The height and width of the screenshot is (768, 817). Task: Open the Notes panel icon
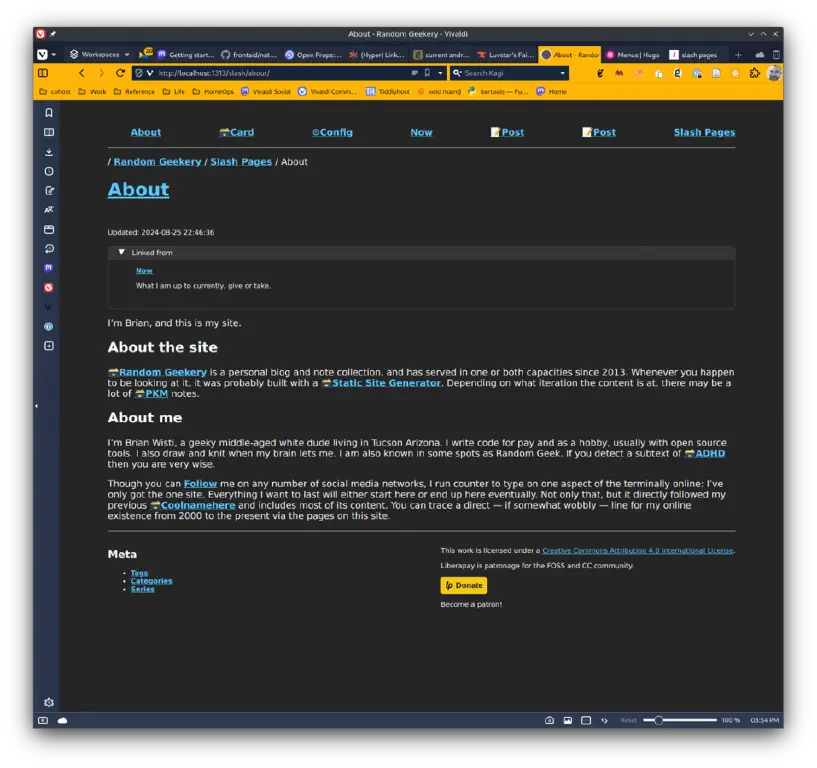click(49, 191)
